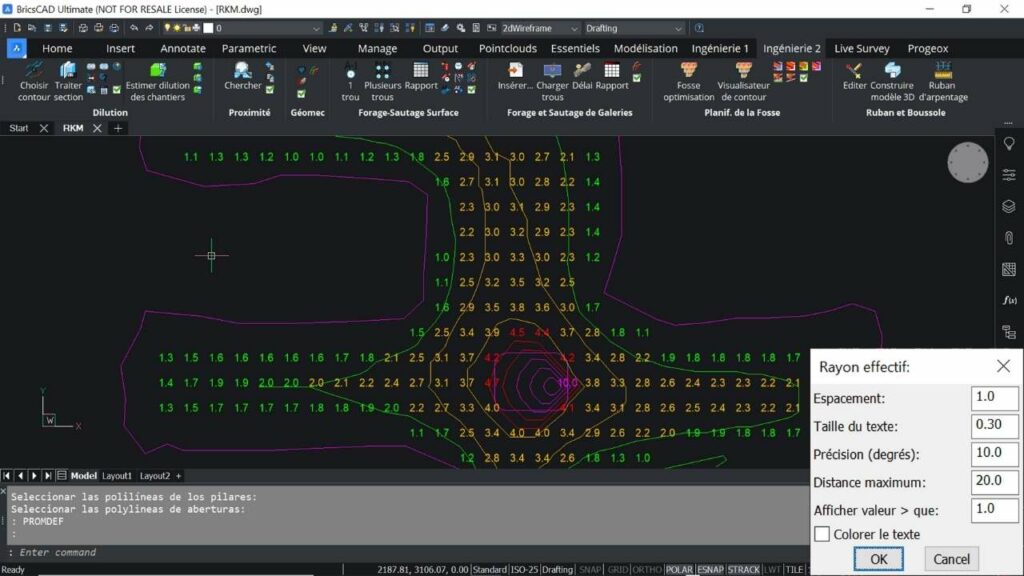Open the Properties sliders panel icon
The height and width of the screenshot is (576, 1024).
(1009, 175)
